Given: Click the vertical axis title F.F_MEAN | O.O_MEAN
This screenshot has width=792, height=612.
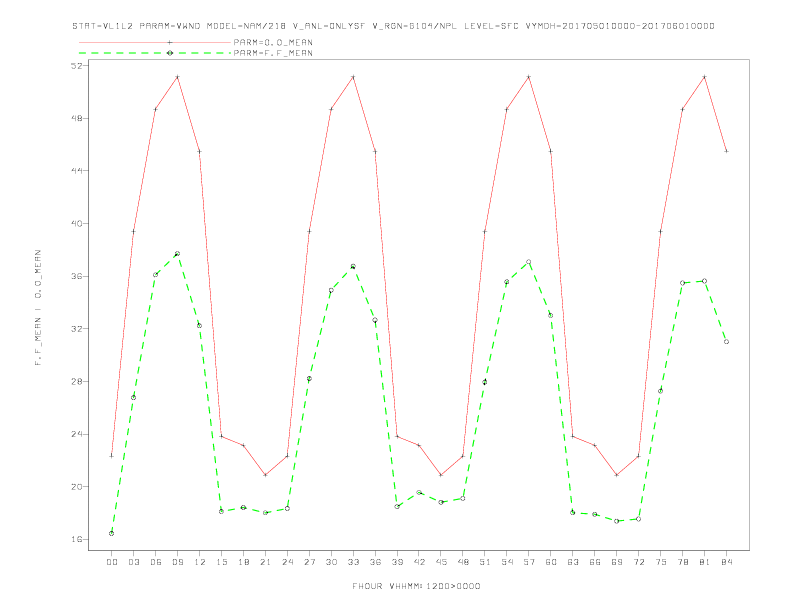Looking at the screenshot, I should pos(38,308).
